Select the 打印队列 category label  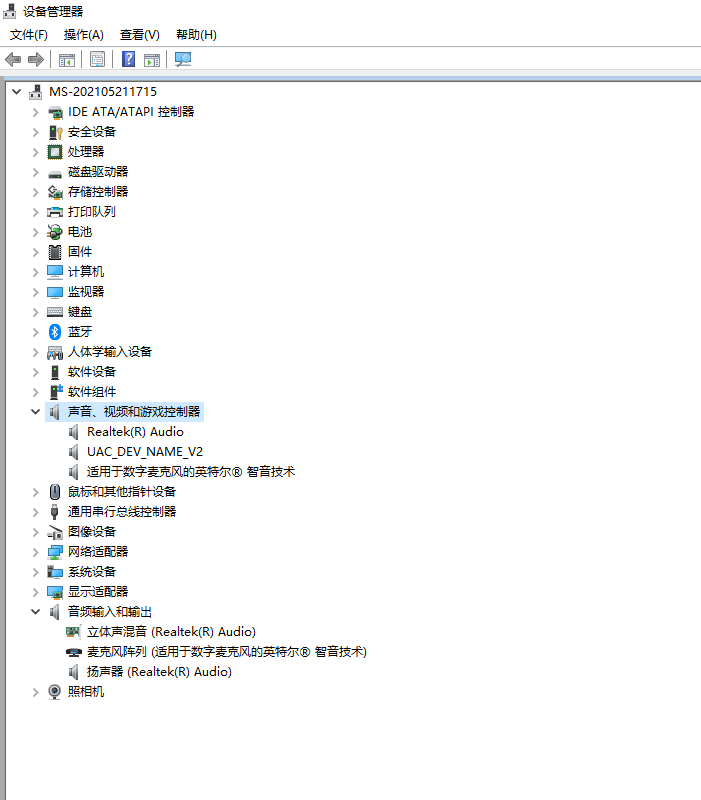click(x=92, y=212)
